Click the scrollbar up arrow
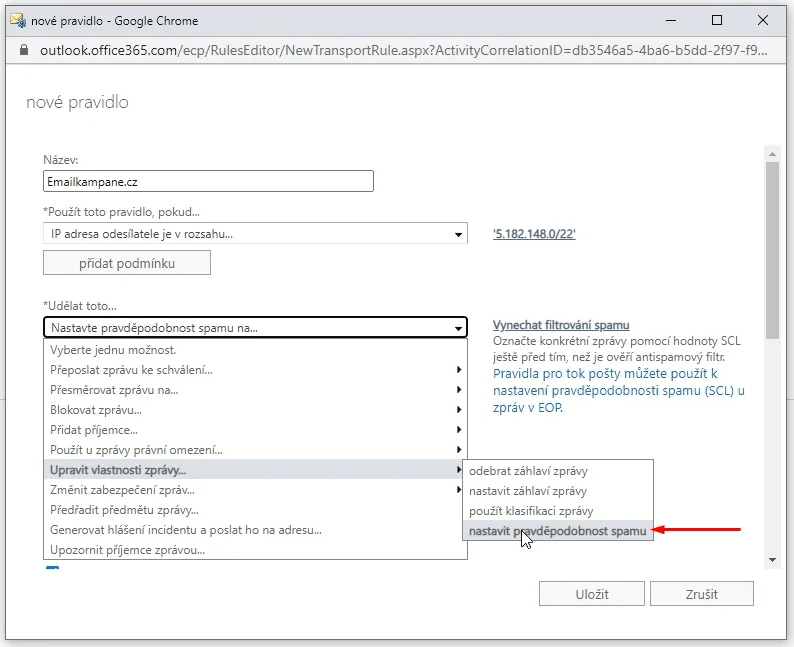 (772, 154)
